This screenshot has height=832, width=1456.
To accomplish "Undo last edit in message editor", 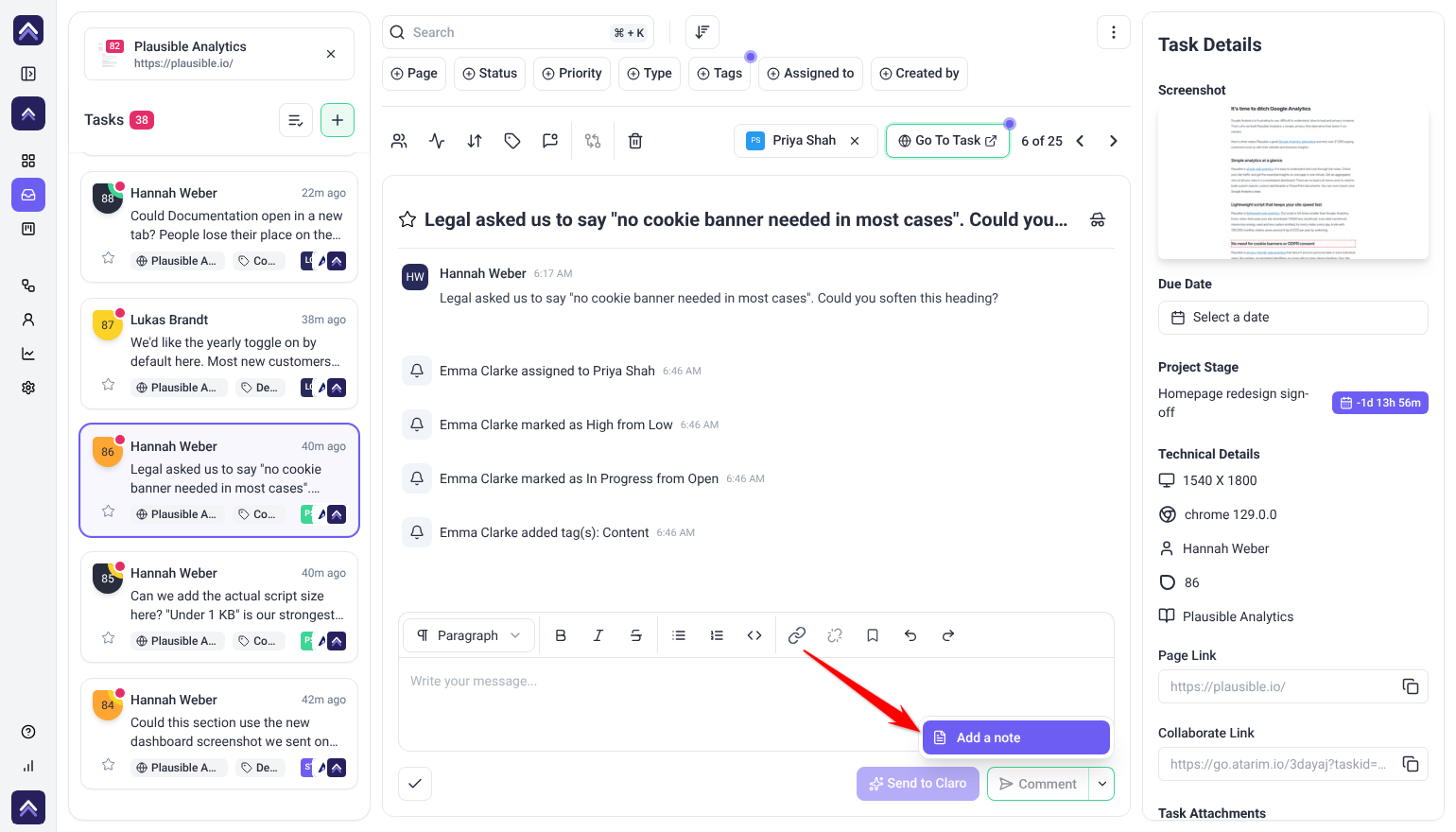I will coord(910,635).
